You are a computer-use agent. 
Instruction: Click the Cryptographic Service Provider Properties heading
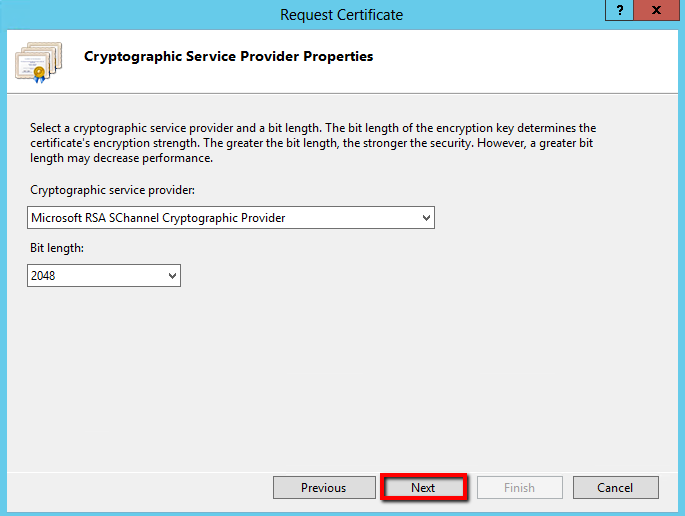228,57
